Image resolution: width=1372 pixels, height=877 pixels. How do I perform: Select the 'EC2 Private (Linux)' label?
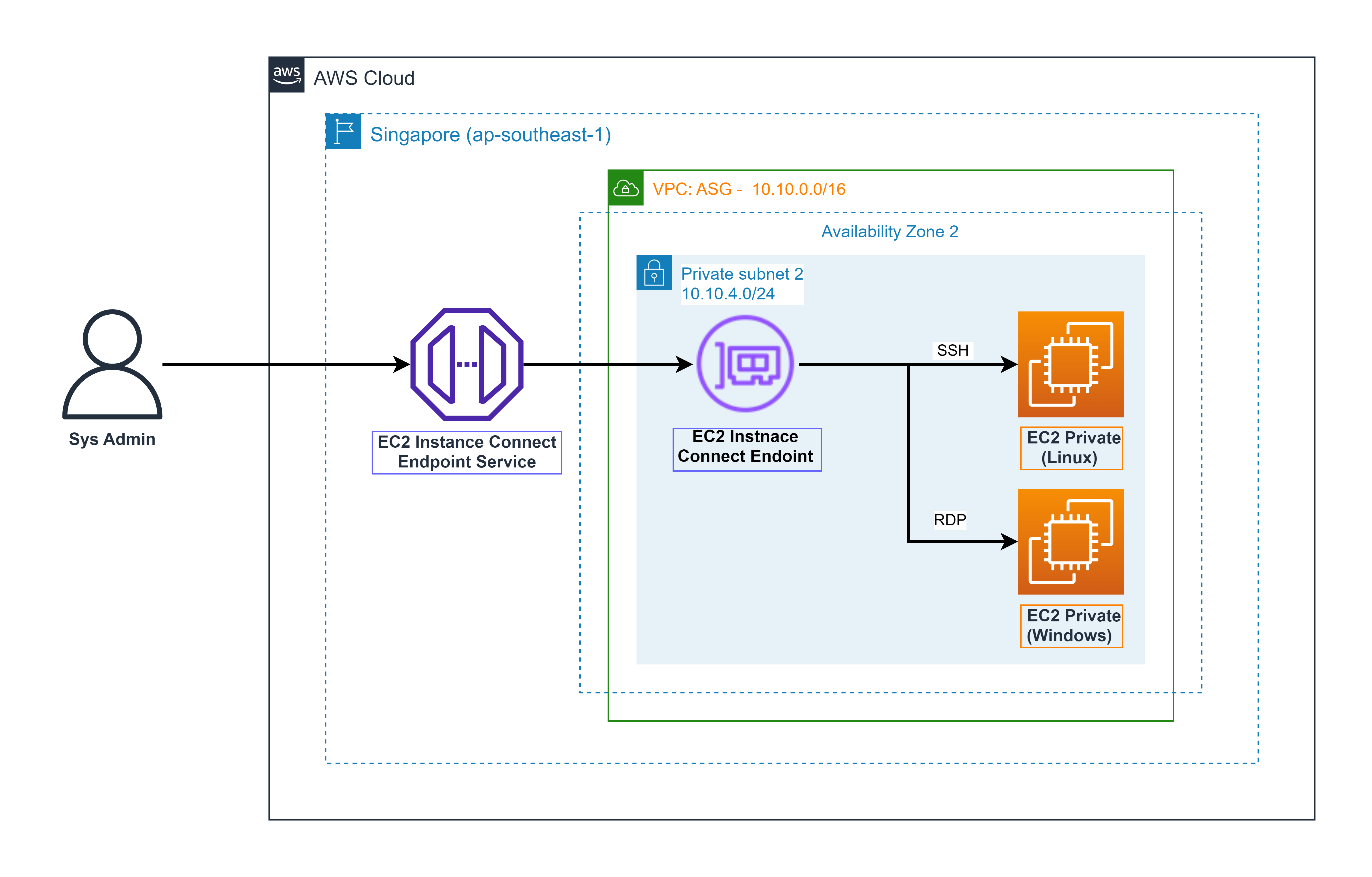[1071, 448]
